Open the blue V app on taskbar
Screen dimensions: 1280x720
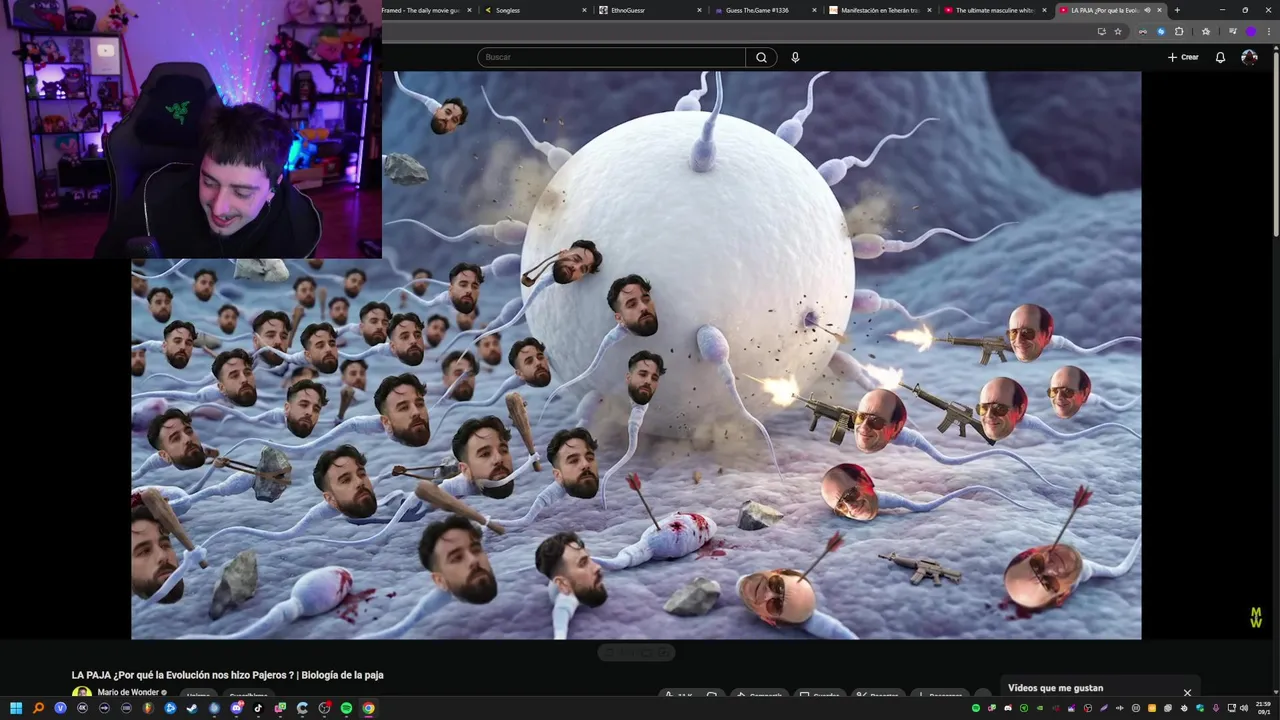click(60, 708)
